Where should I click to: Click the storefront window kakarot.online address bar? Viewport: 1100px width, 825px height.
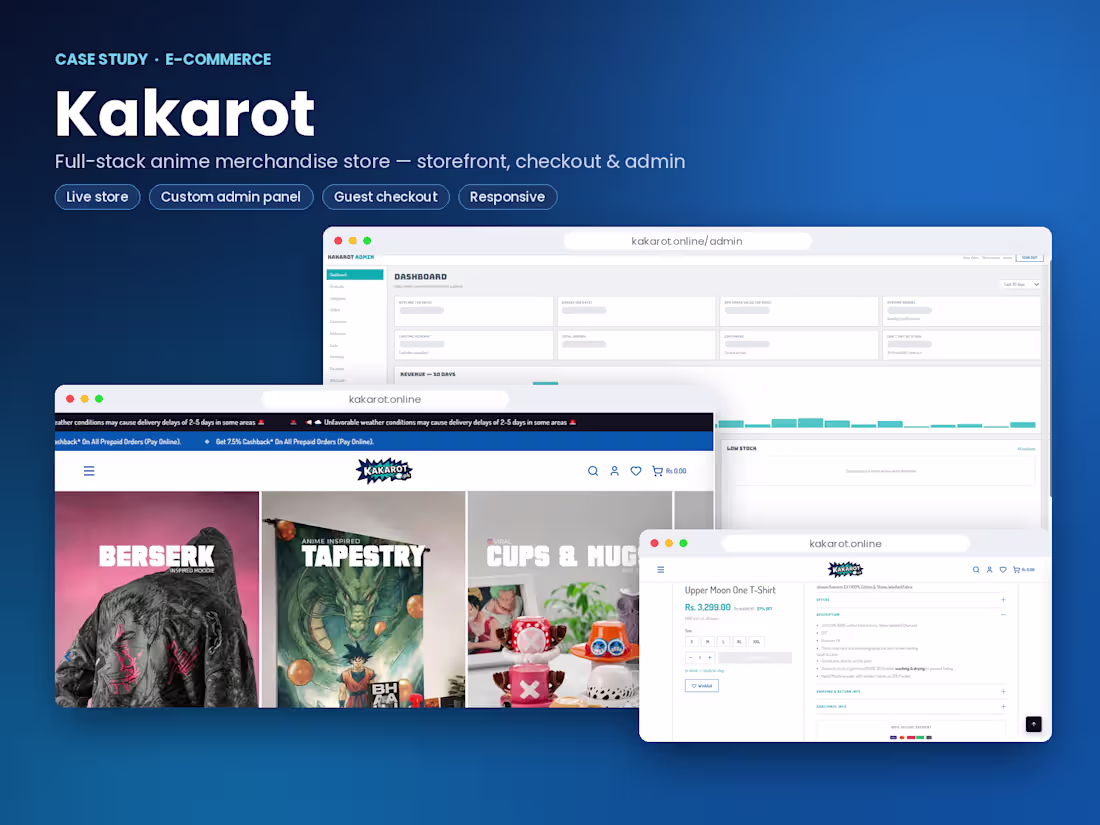pos(385,399)
